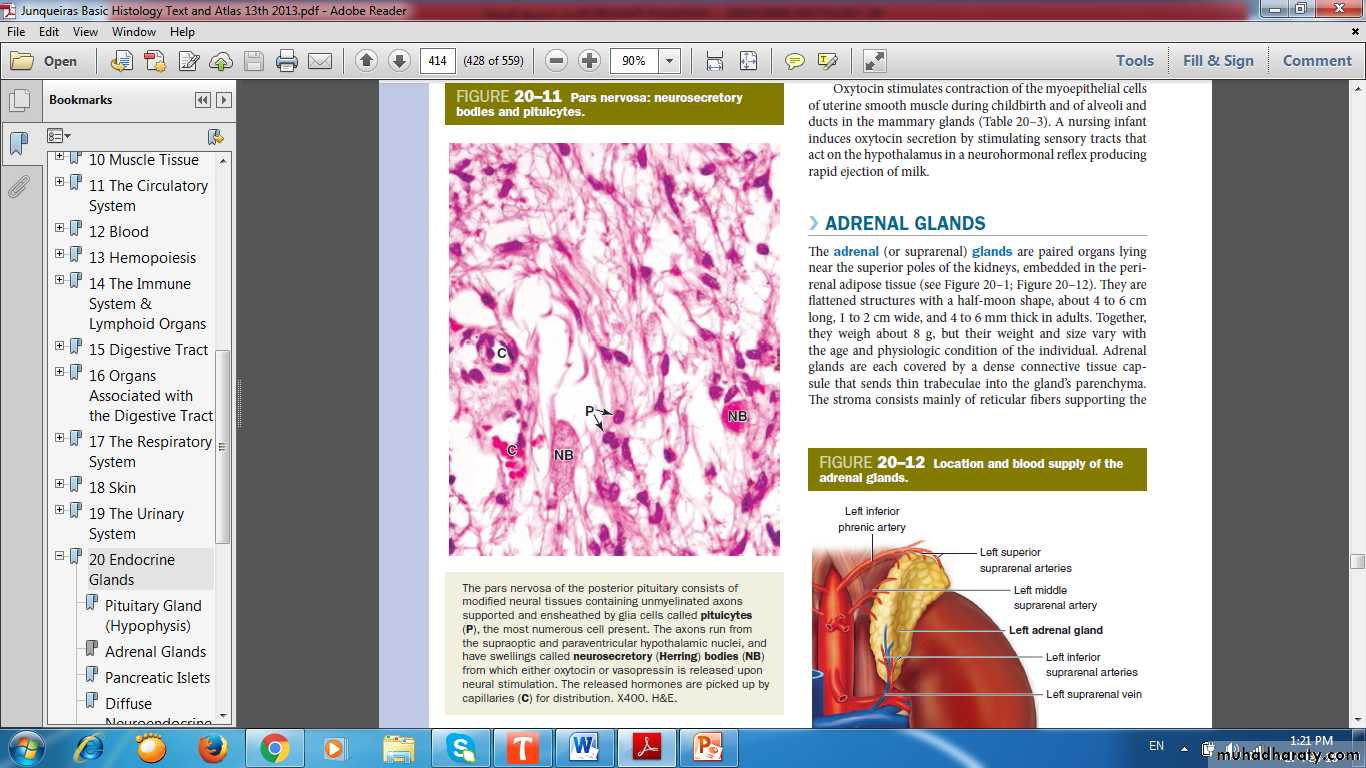Open the zoom percentage dropdown
Screen dimensions: 1366x768
(670, 61)
